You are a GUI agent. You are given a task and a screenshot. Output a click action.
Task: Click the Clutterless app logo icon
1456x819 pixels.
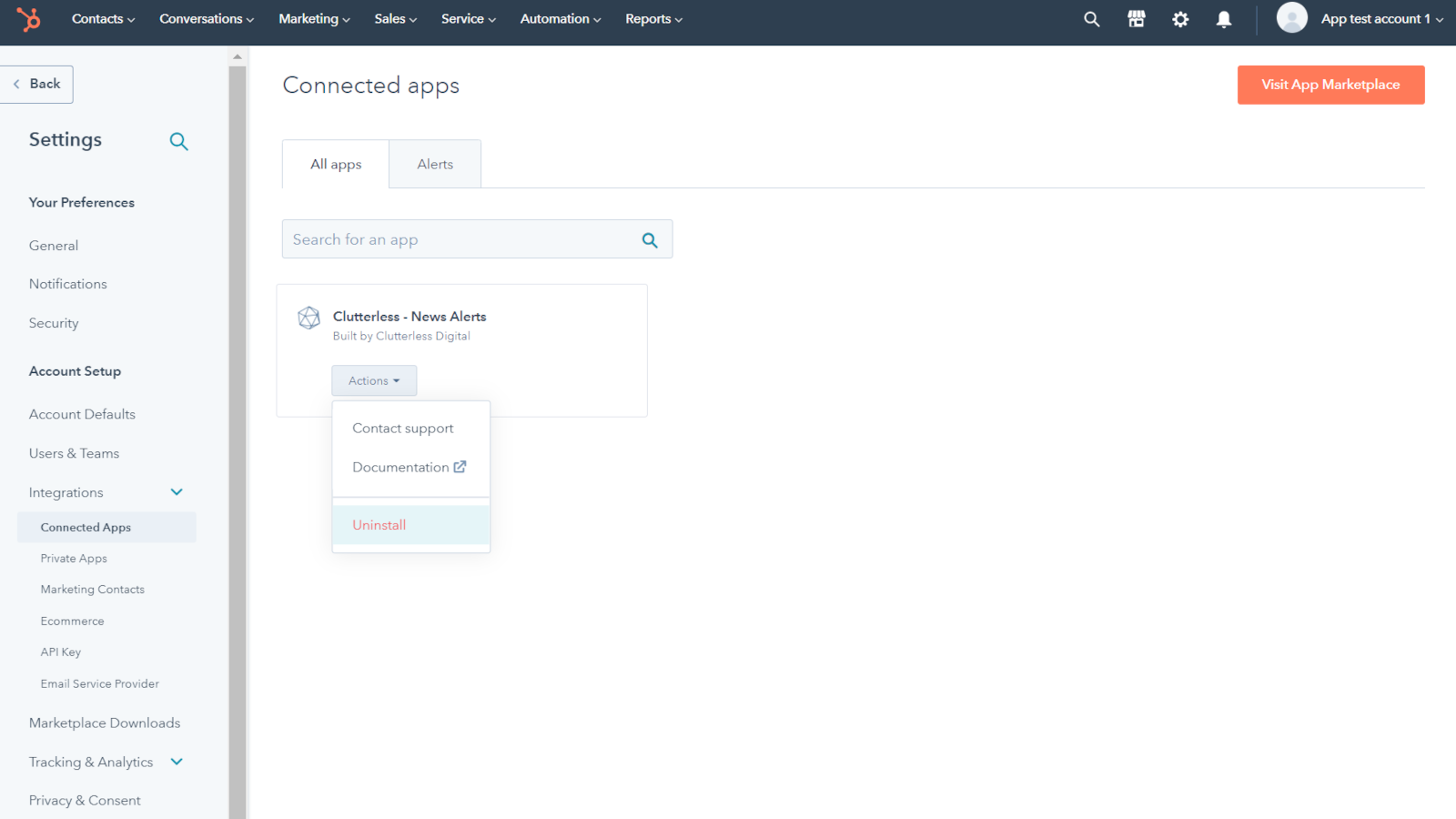(x=309, y=318)
